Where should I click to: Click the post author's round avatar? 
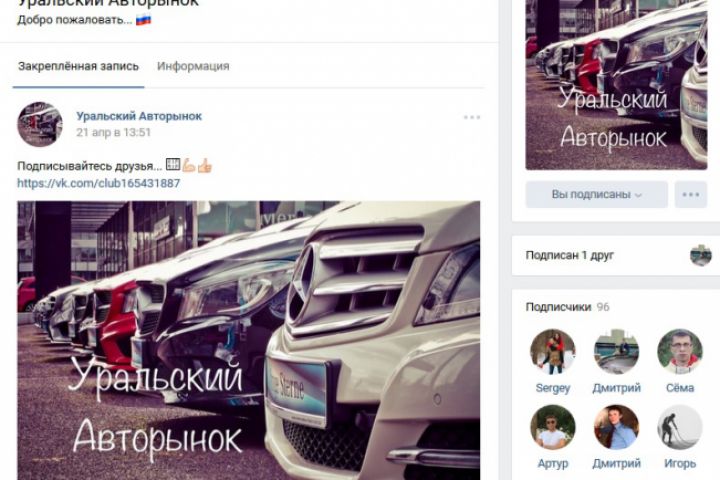pos(40,124)
